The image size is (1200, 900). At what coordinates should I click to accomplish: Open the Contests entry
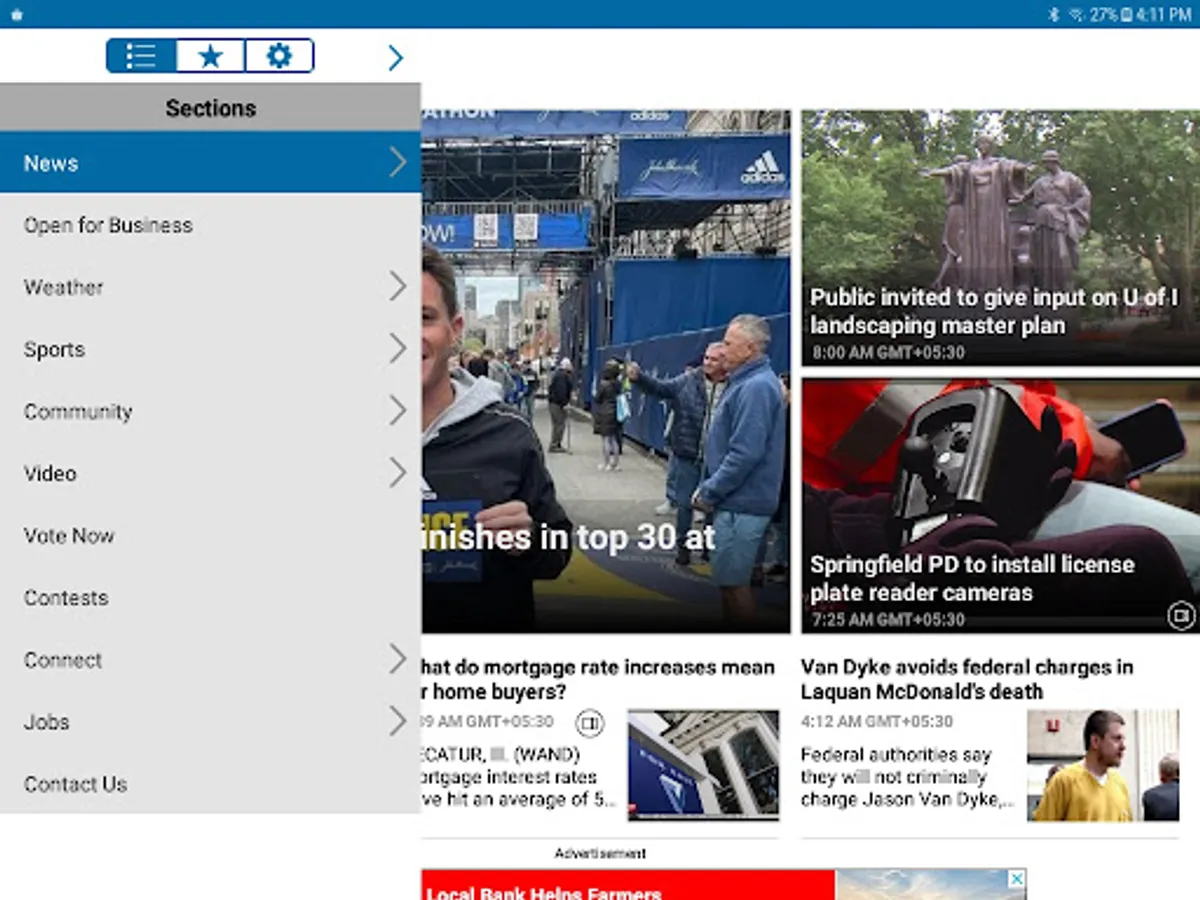[210, 597]
